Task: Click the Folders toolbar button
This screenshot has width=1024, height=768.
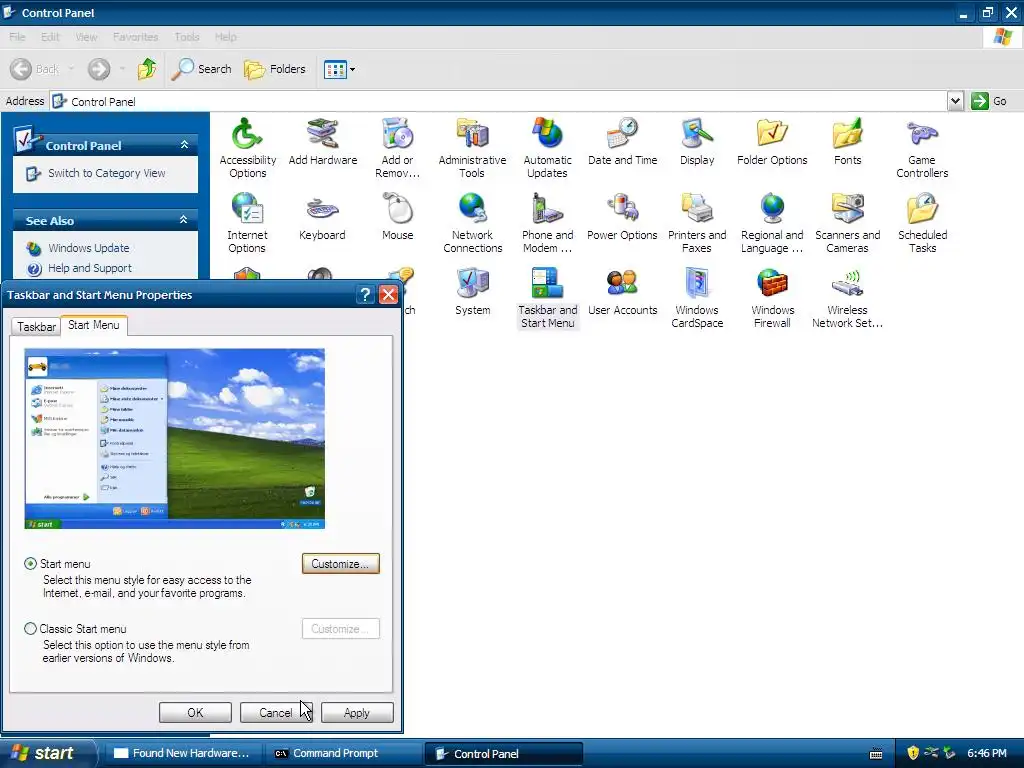Action: [274, 69]
